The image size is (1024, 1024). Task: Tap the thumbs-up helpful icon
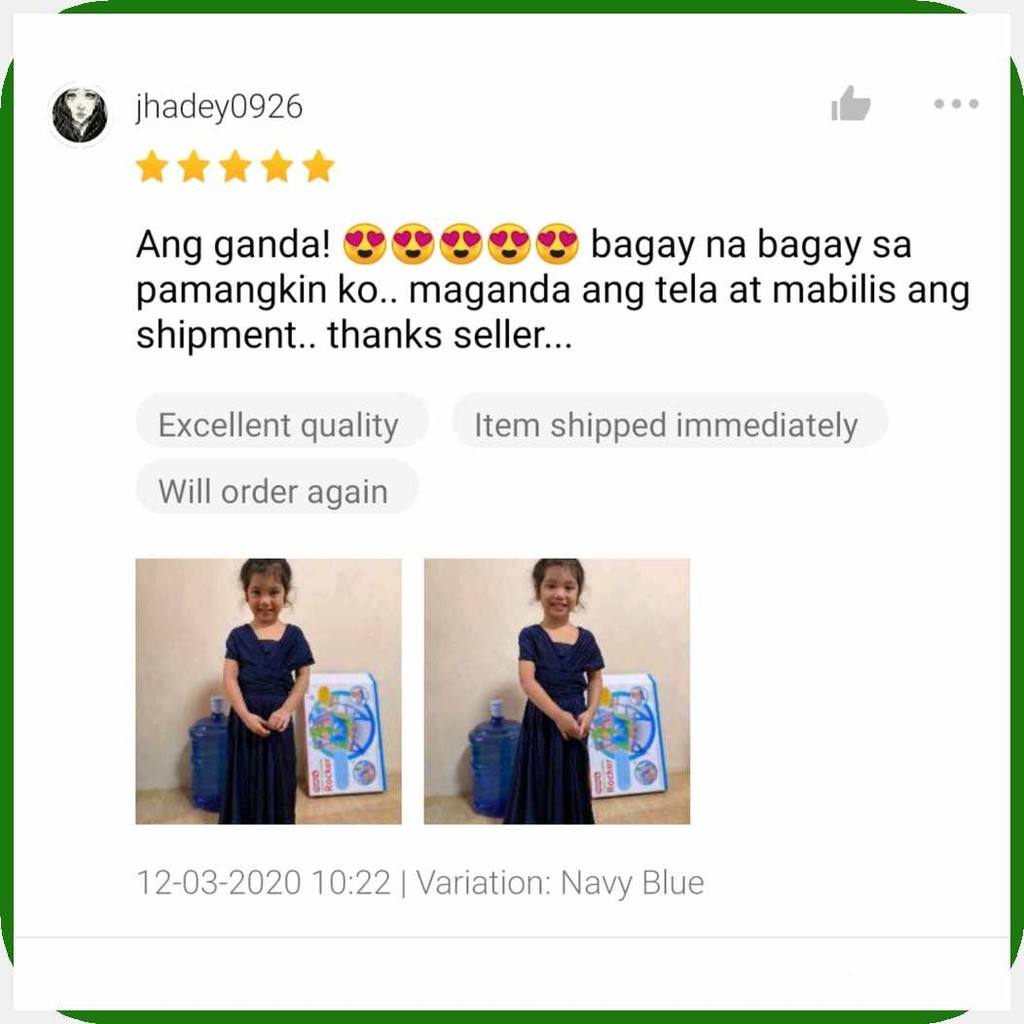(850, 104)
